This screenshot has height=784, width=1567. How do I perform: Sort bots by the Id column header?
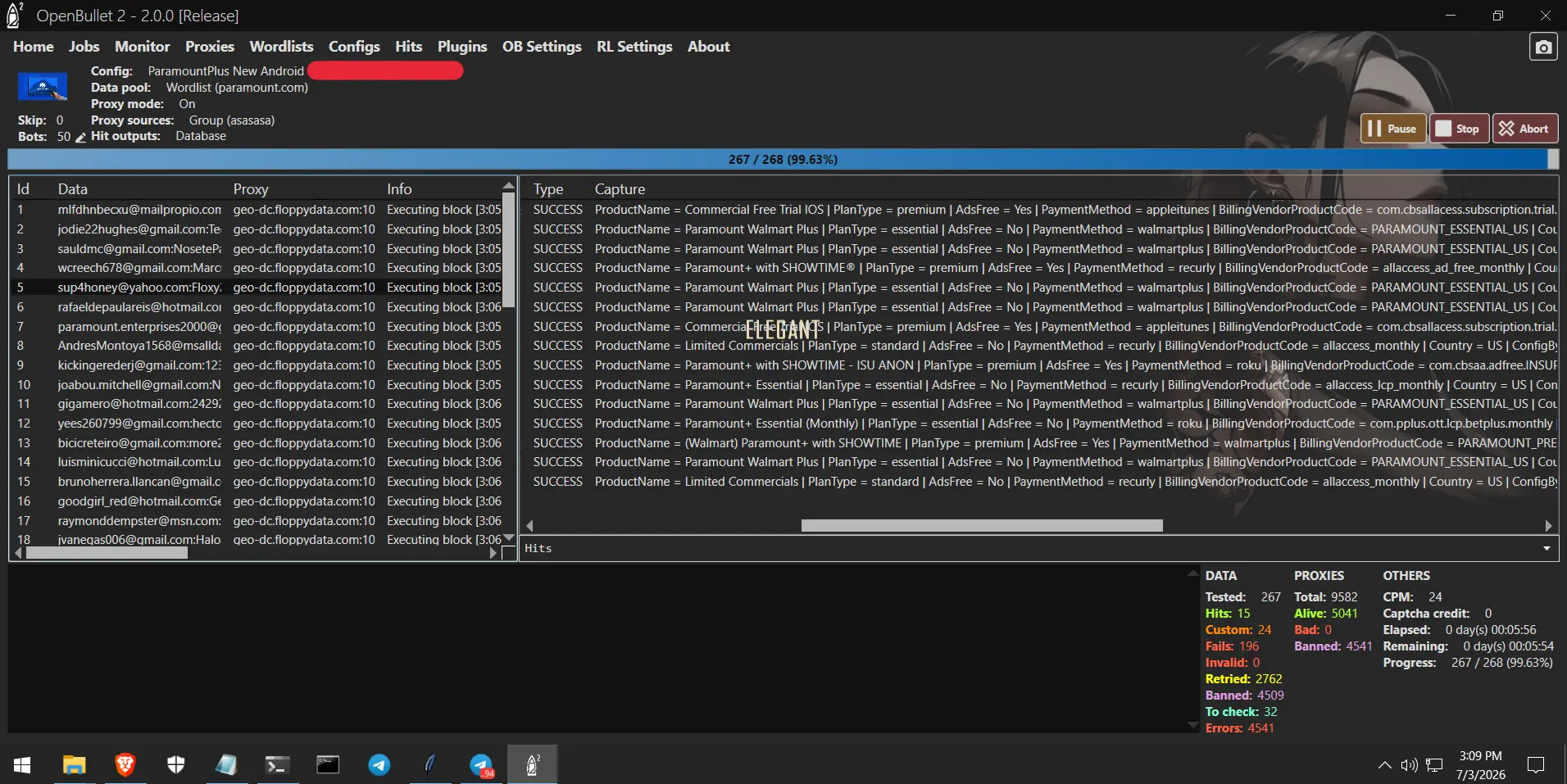pos(23,189)
